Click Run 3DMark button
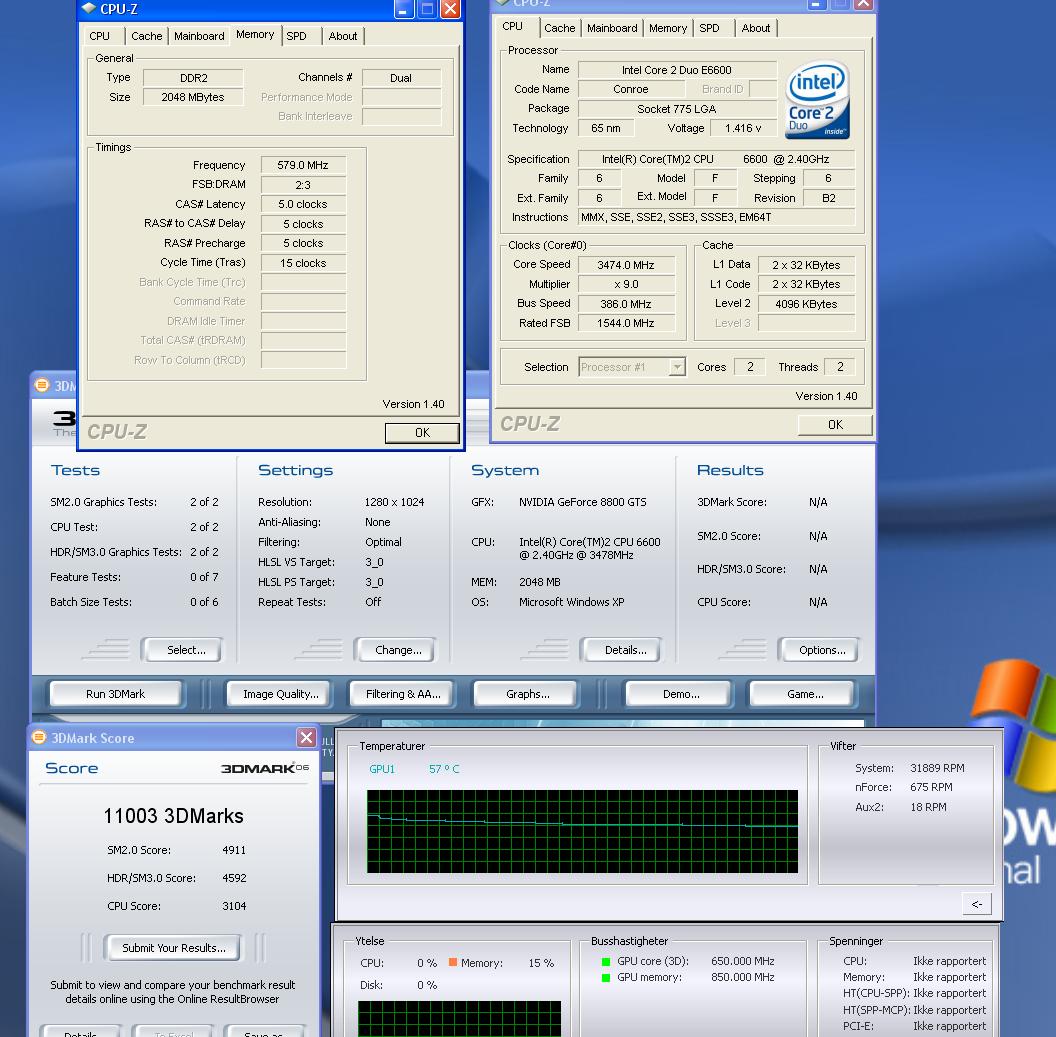The image size is (1056, 1037). pyautogui.click(x=115, y=694)
